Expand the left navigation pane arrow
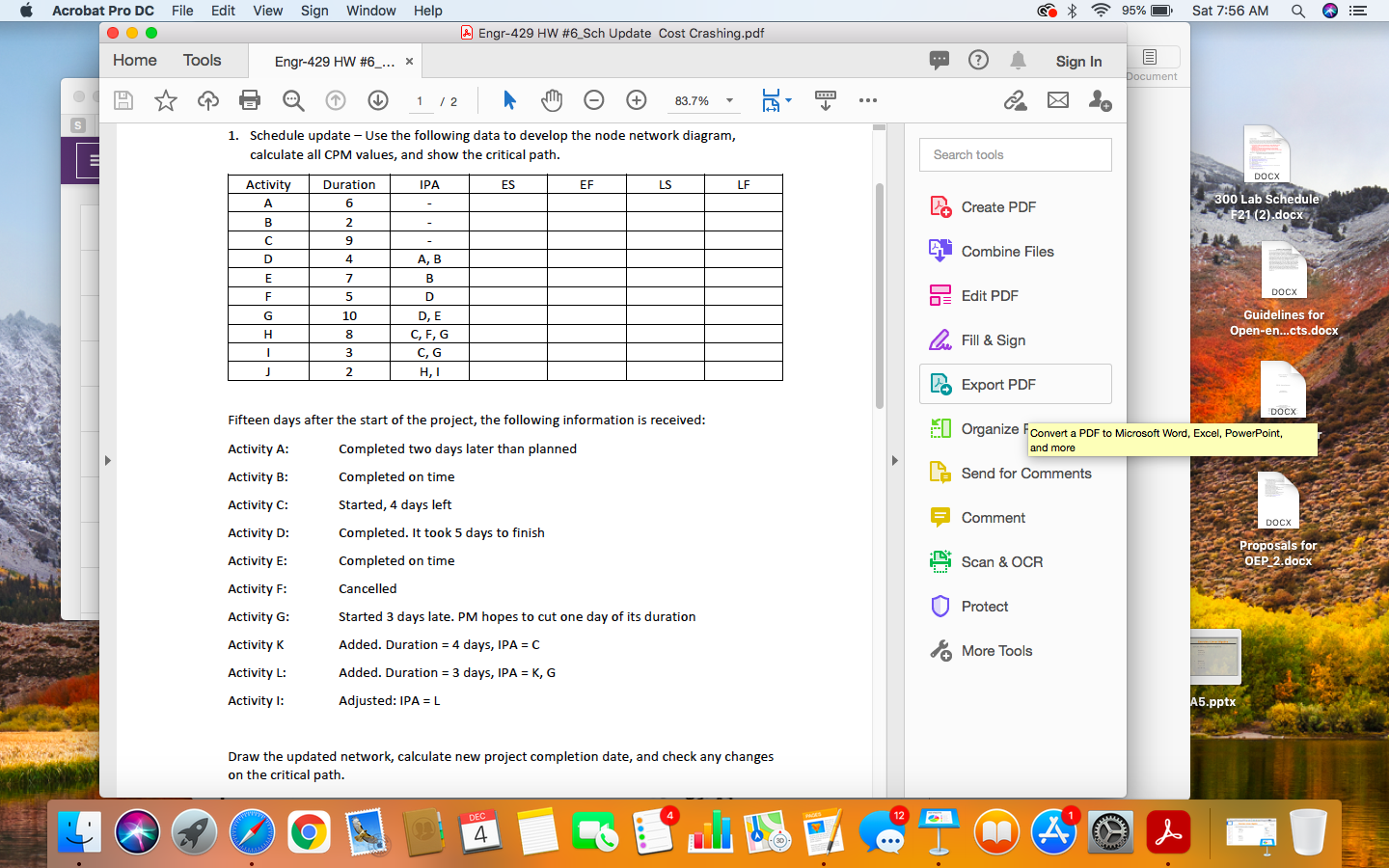This screenshot has height=868, width=1389. point(108,460)
